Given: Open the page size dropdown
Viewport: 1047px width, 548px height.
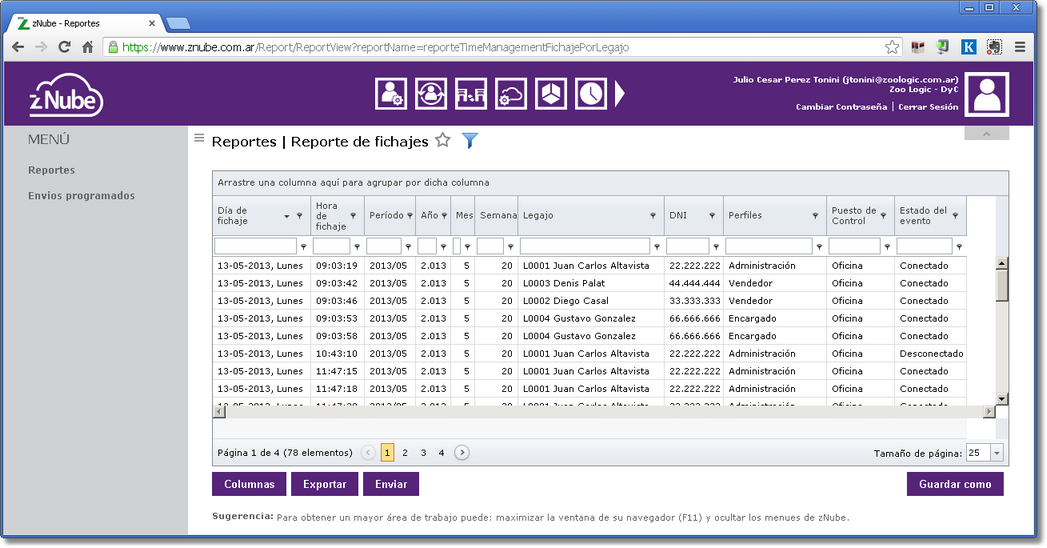Looking at the screenshot, I should [x=996, y=453].
